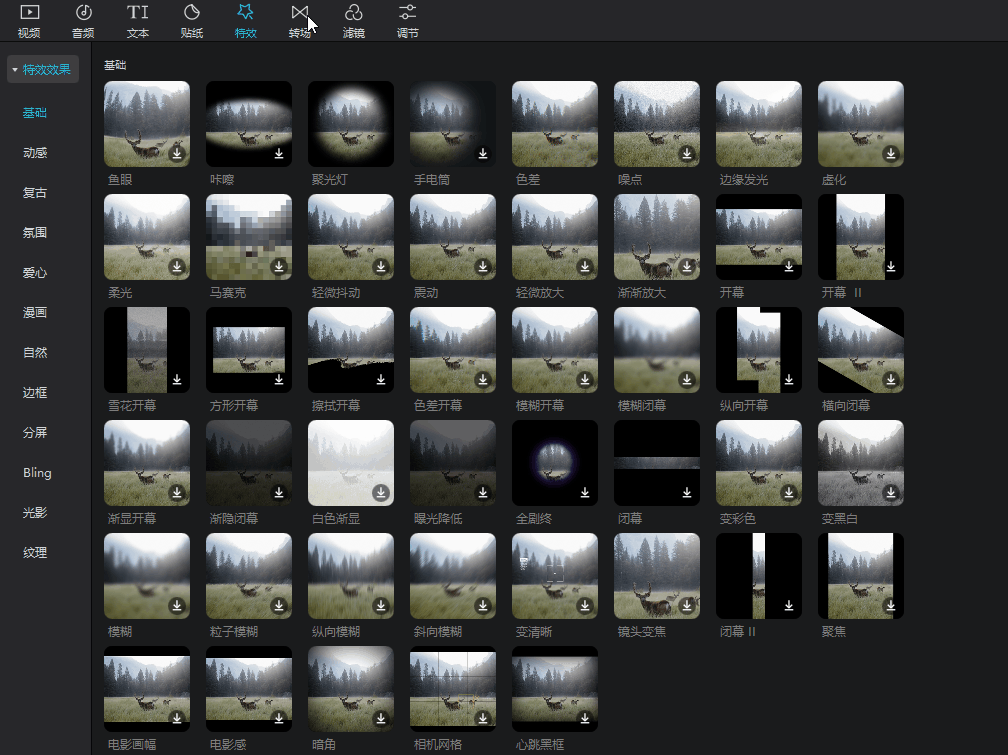The height and width of the screenshot is (755, 1008).
Task: Go to the 边框 border category
Action: [x=35, y=393]
